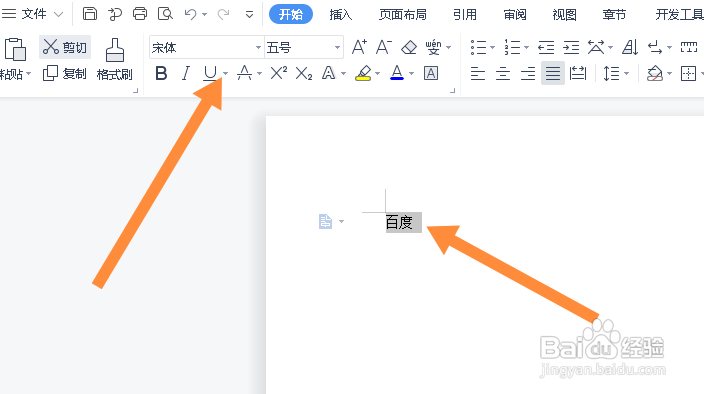The height and width of the screenshot is (394, 704).
Task: Click the Save icon in quick access toolbar
Action: pos(90,14)
